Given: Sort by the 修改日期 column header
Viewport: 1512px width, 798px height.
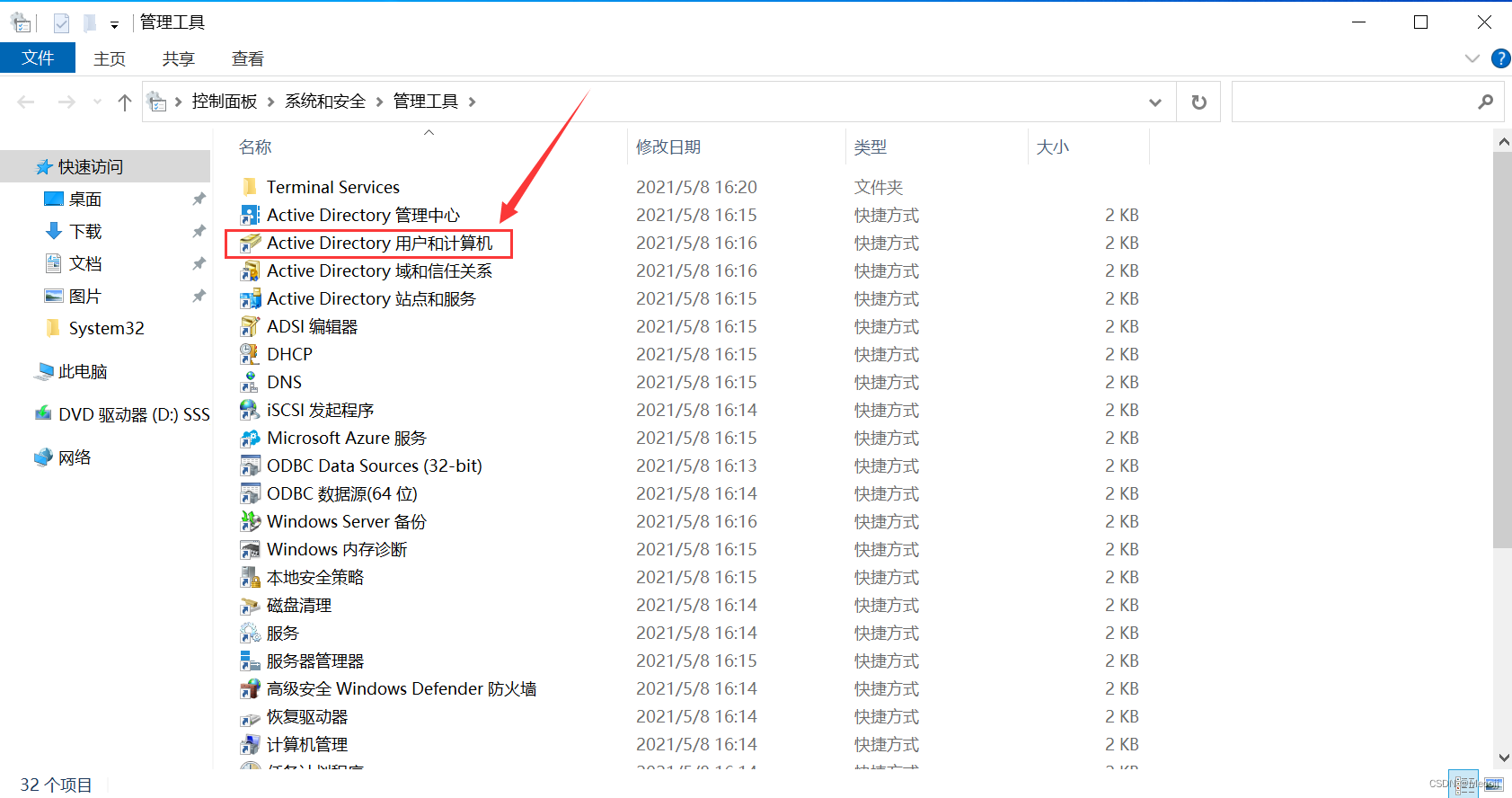Looking at the screenshot, I should (668, 147).
